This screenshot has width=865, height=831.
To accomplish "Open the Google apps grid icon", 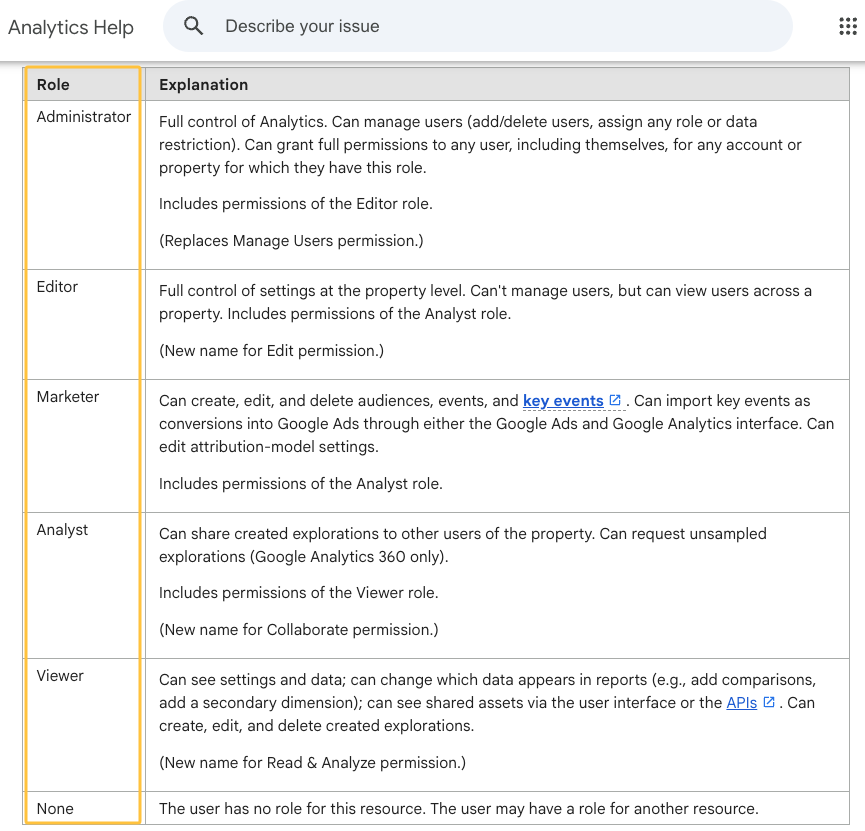I will tap(848, 26).
